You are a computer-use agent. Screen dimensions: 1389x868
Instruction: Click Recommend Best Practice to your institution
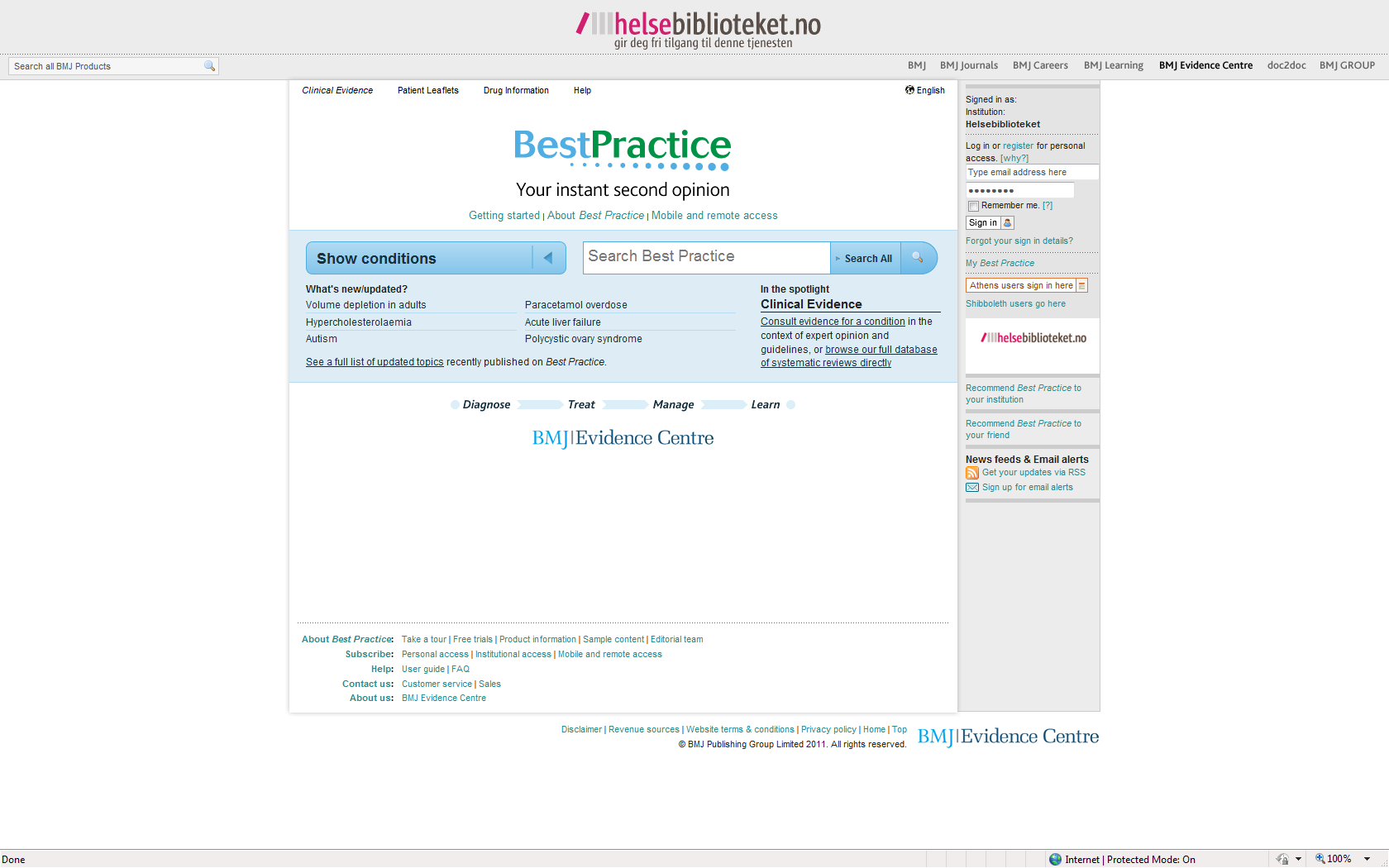pyautogui.click(x=1024, y=393)
